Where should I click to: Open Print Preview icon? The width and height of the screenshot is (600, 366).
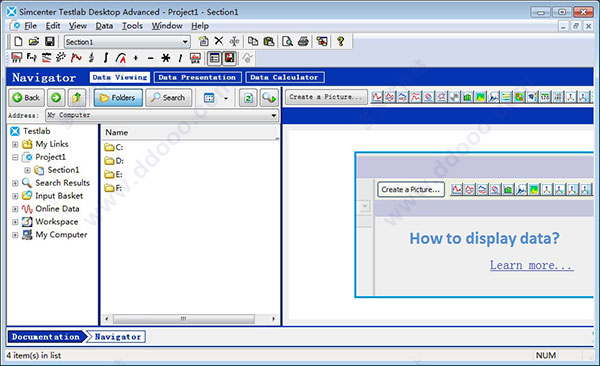coord(287,41)
